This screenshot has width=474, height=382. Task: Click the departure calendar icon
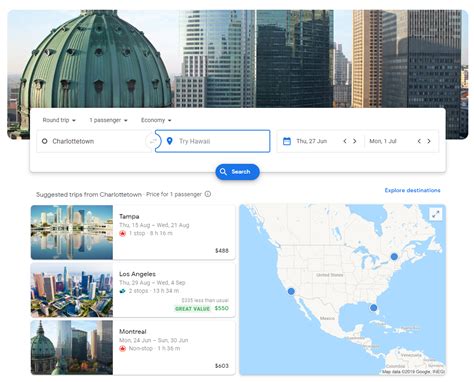[x=287, y=141]
